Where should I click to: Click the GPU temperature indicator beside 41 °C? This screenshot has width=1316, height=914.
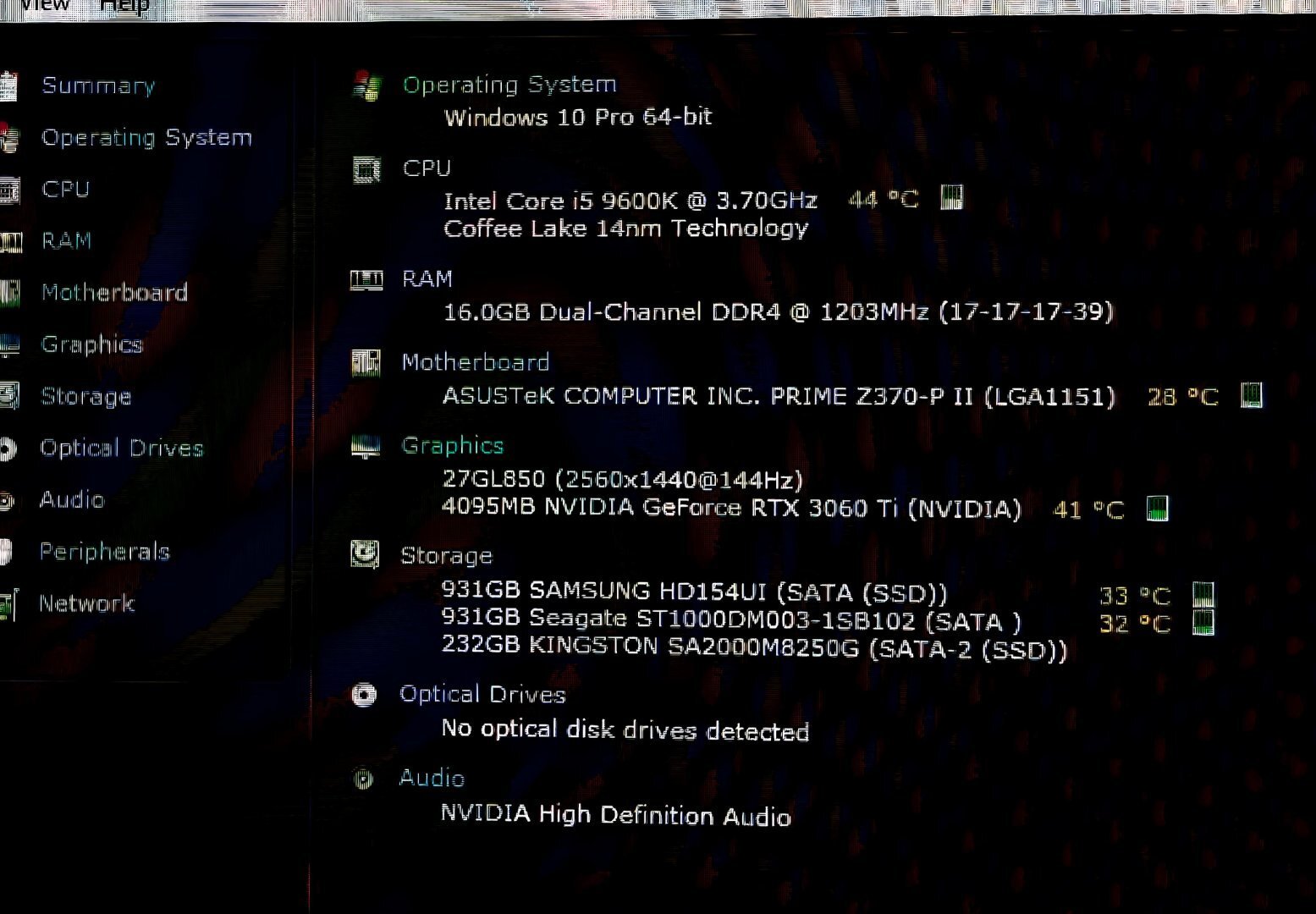pyautogui.click(x=1157, y=509)
